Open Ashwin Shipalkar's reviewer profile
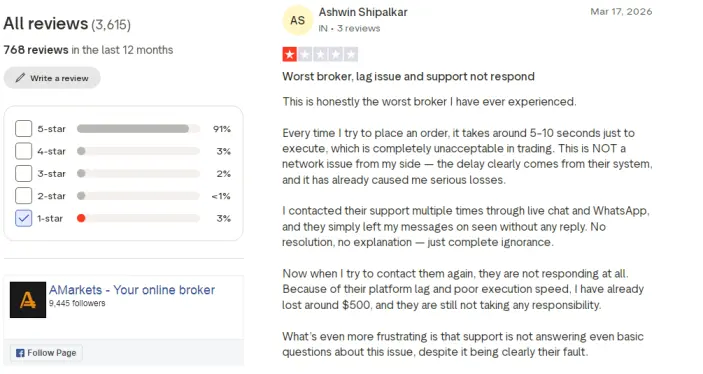This screenshot has height=374, width=703. (363, 12)
